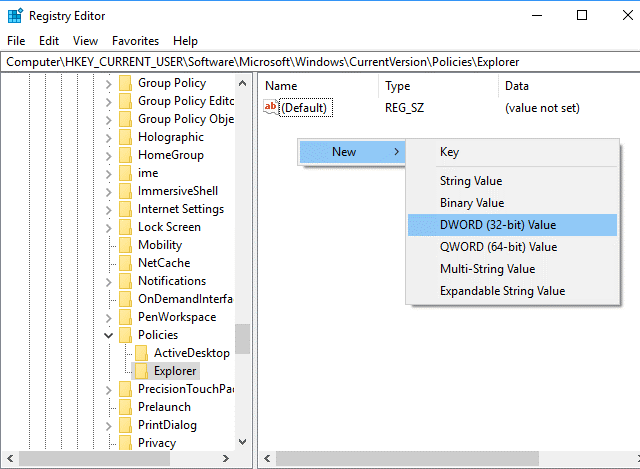Expand the Lock Screen tree node
Viewport: 640px width, 469px height.
pyautogui.click(x=109, y=227)
